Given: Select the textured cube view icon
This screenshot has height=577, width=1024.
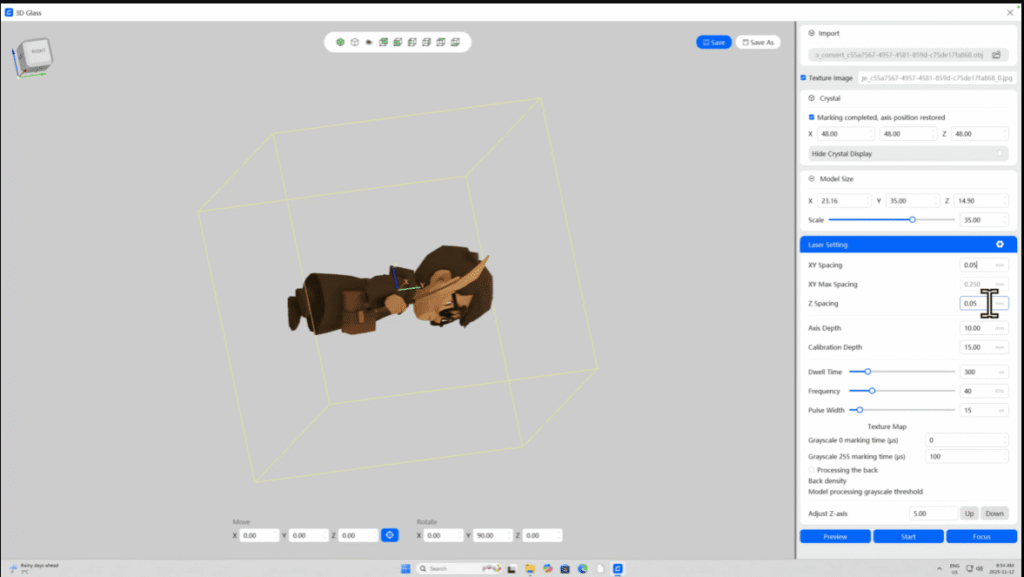Looking at the screenshot, I should 341,42.
